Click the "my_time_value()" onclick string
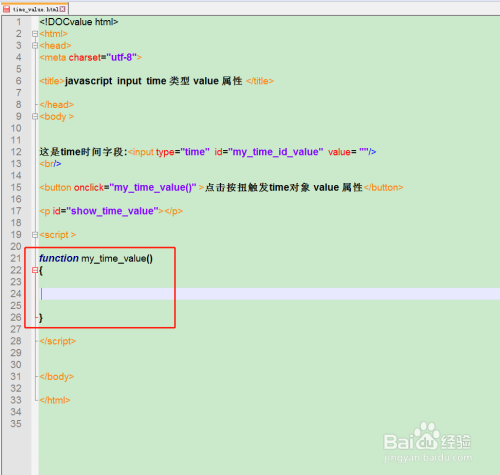 click(x=153, y=187)
